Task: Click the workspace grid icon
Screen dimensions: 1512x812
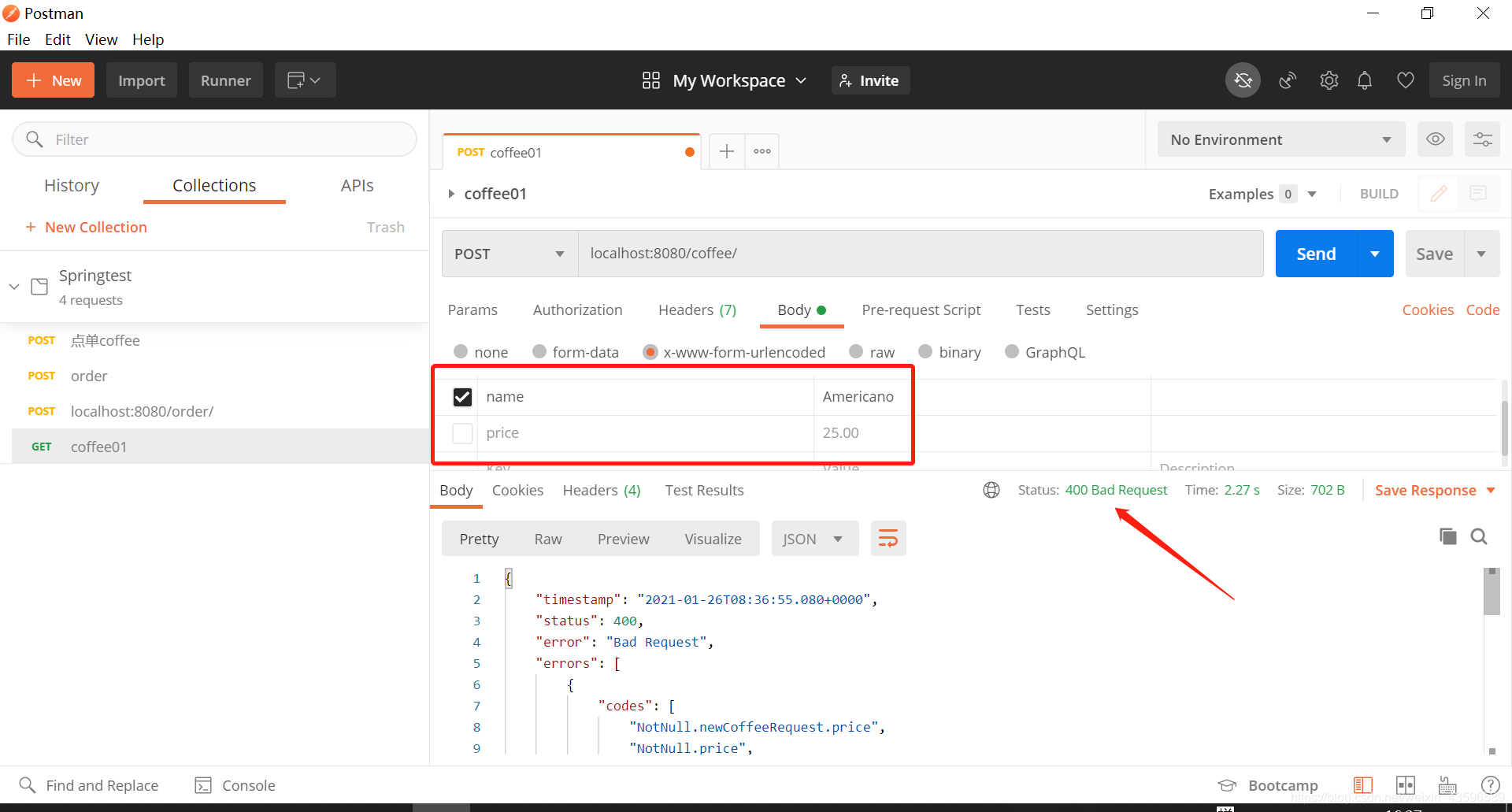Action: tap(651, 80)
